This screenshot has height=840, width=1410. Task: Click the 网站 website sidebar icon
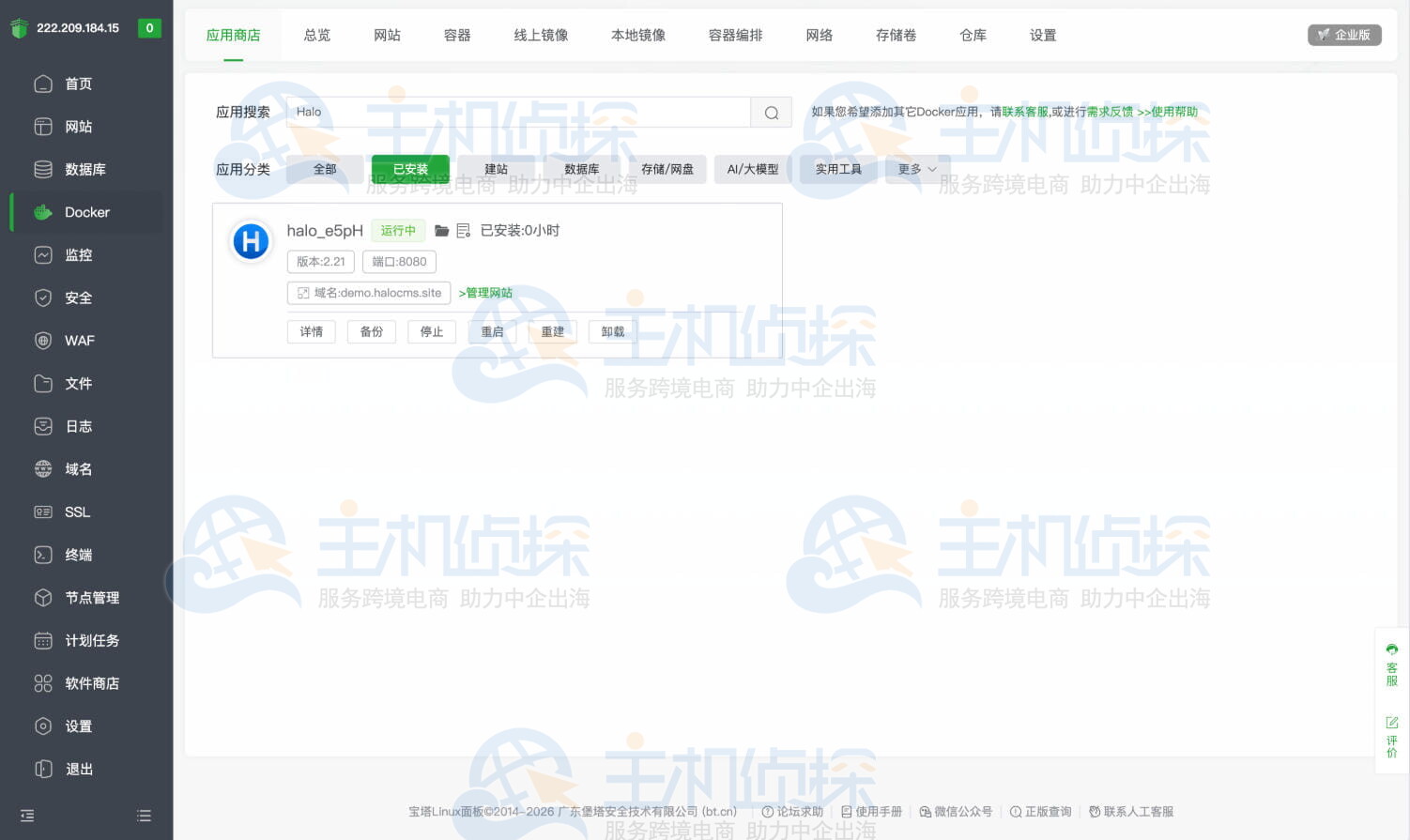(x=43, y=127)
